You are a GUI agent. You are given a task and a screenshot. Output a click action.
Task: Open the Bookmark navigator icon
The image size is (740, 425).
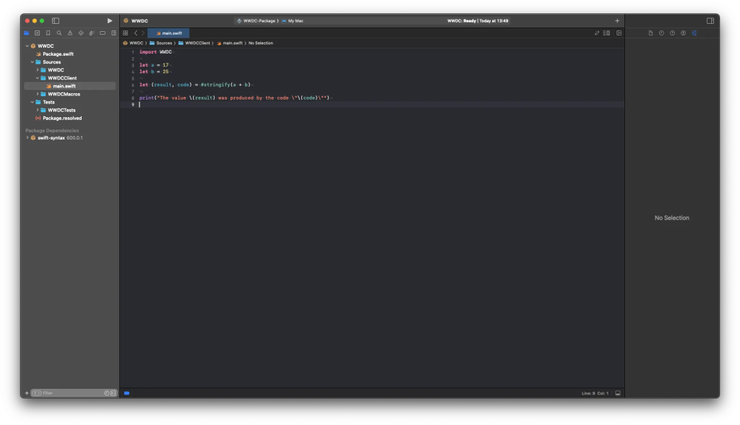(48, 33)
